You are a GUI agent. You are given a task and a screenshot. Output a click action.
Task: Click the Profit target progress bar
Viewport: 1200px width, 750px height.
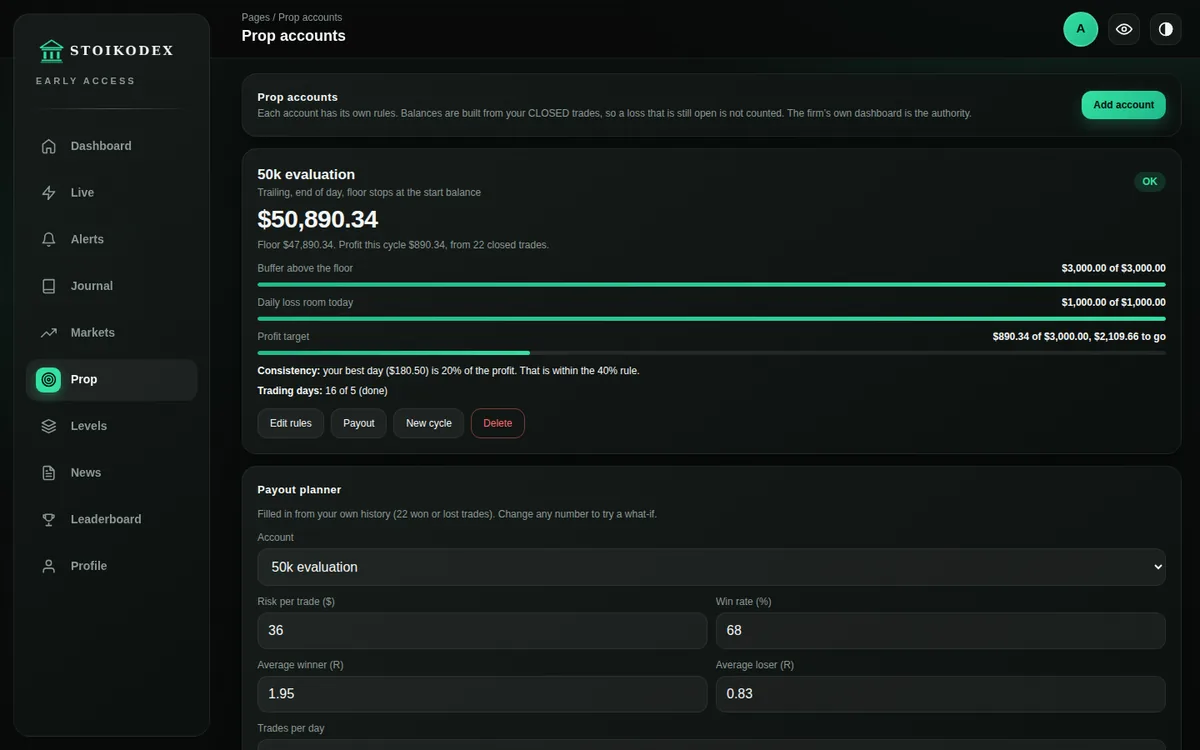coord(711,353)
